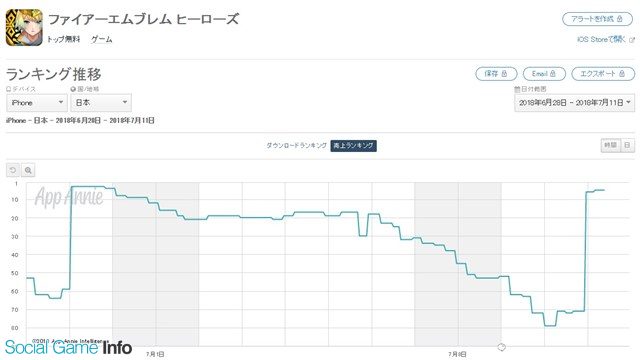Image resolution: width=640 pixels, height=360 pixels.
Task: Click the chart reset zoom icon
Action: coord(13,170)
